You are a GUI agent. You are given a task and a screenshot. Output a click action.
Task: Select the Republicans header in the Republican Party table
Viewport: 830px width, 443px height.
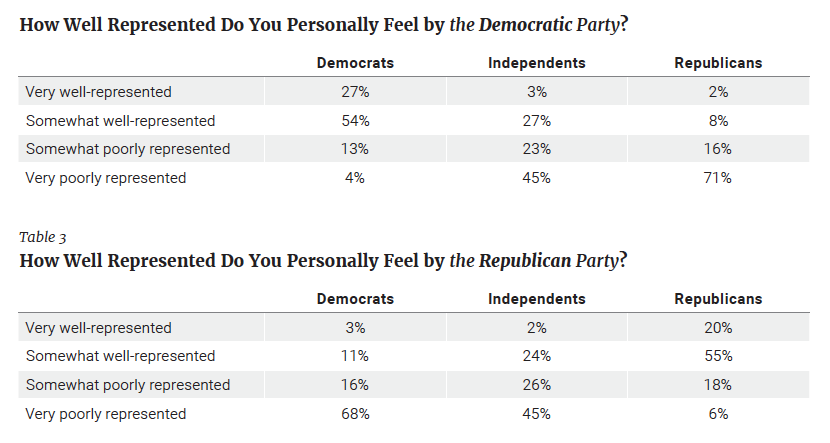pos(718,299)
